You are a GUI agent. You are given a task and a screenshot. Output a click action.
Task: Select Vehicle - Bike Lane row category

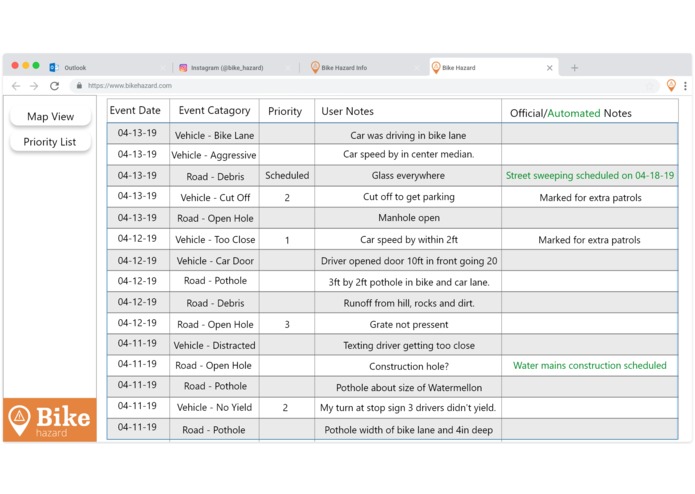215,135
